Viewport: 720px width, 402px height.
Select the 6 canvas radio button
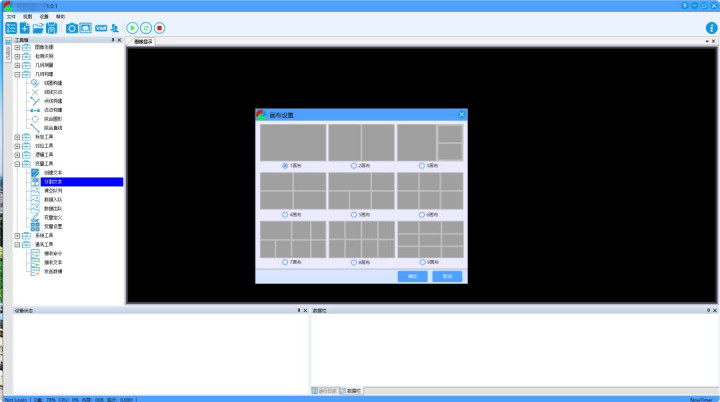pos(422,215)
